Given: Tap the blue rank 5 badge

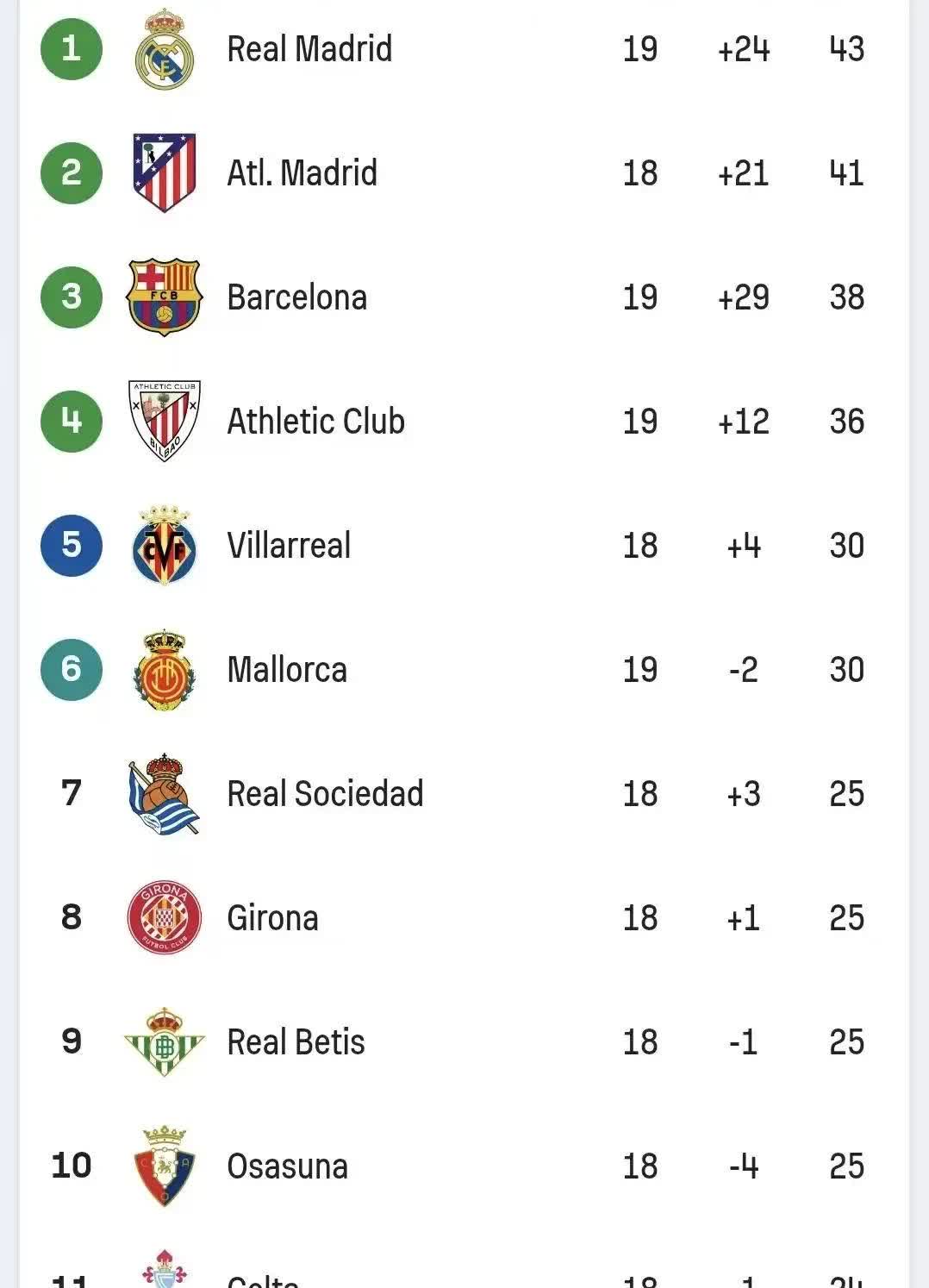Looking at the screenshot, I should pyautogui.click(x=72, y=545).
